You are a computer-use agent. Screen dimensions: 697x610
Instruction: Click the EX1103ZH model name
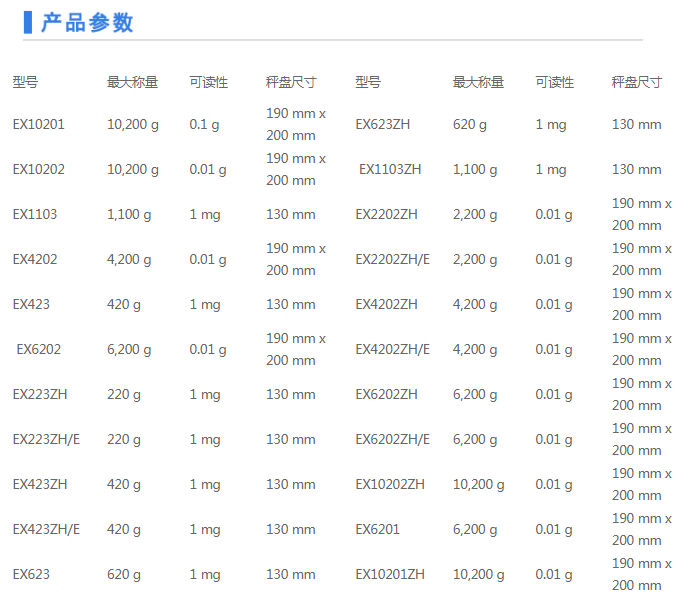coord(390,170)
